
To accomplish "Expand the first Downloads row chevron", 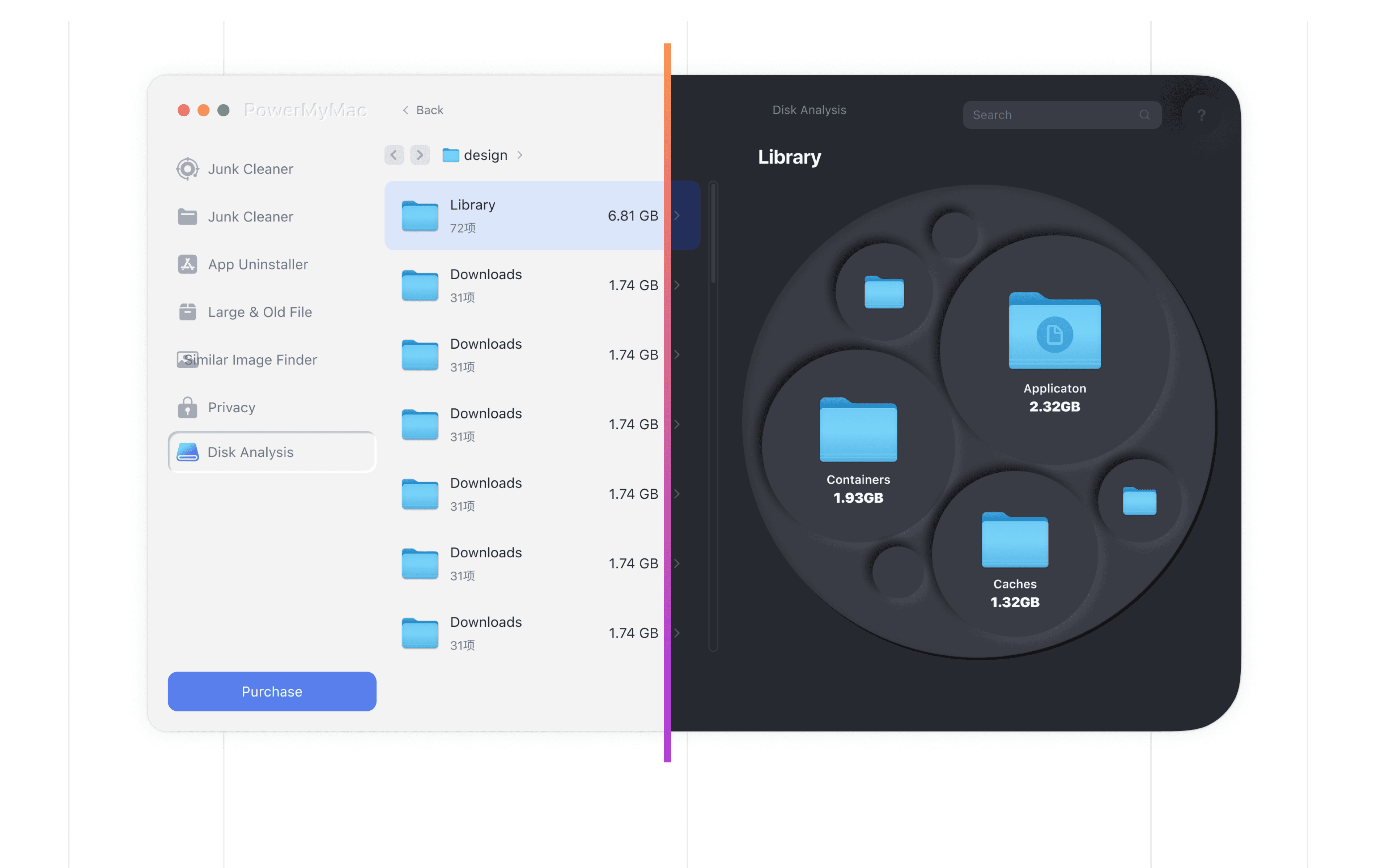I will click(x=677, y=285).
